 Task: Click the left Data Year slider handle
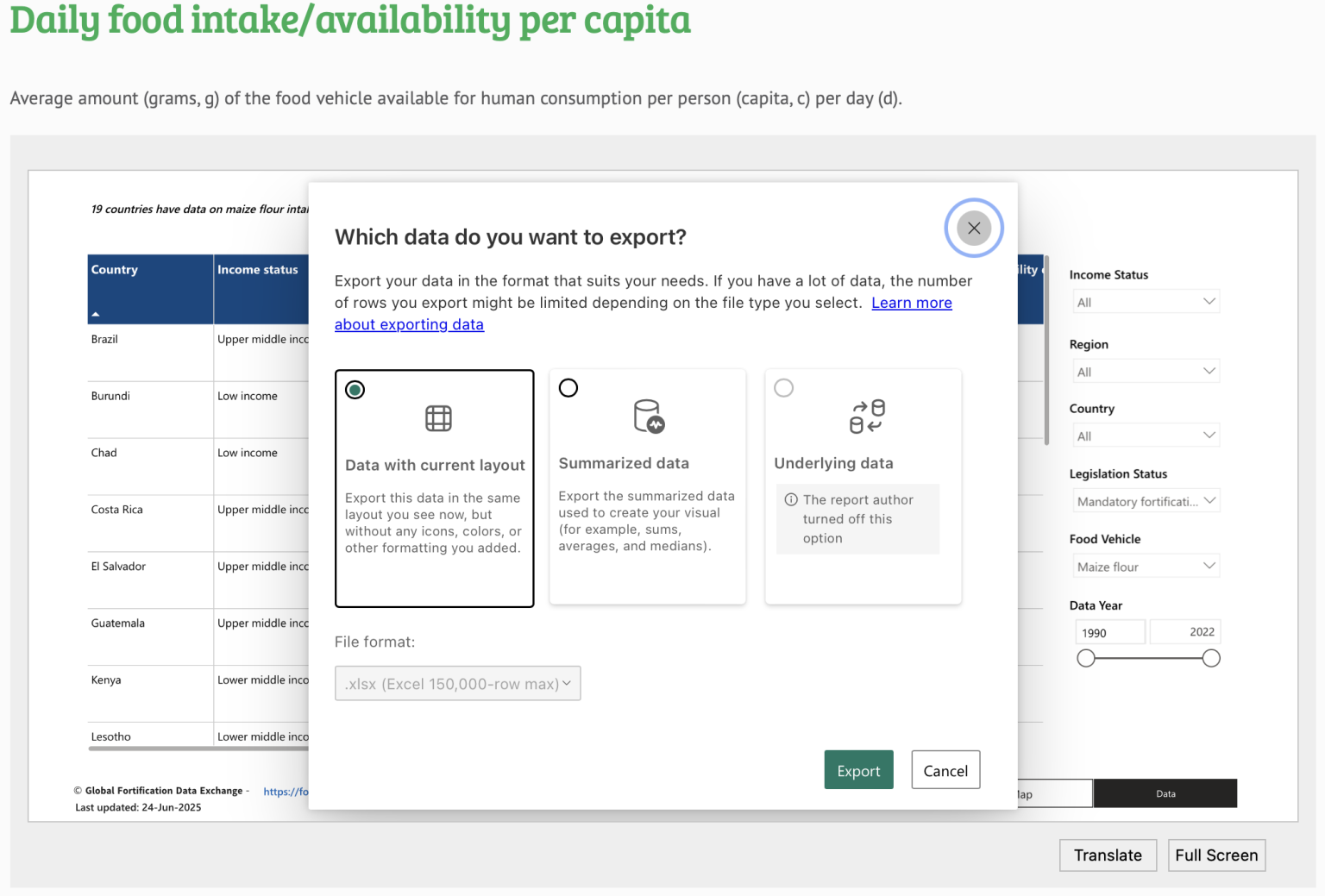point(1086,659)
